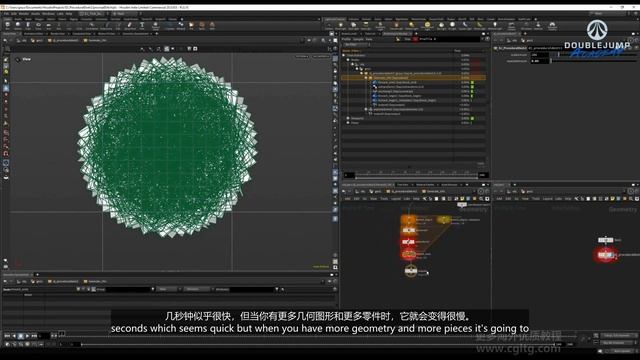
Task: Click geo1 in viewport path bar
Action: pyautogui.click(x=38, y=40)
